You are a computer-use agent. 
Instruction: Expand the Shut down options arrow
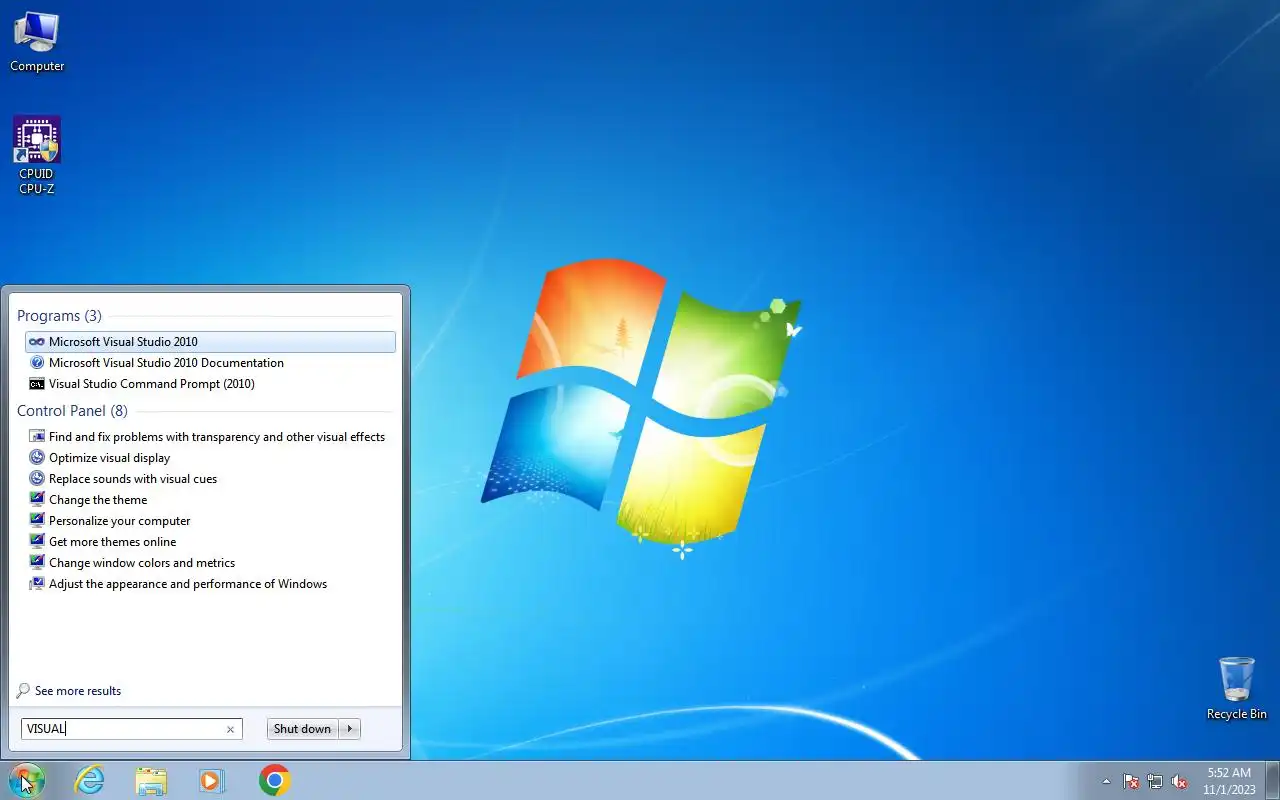[350, 729]
